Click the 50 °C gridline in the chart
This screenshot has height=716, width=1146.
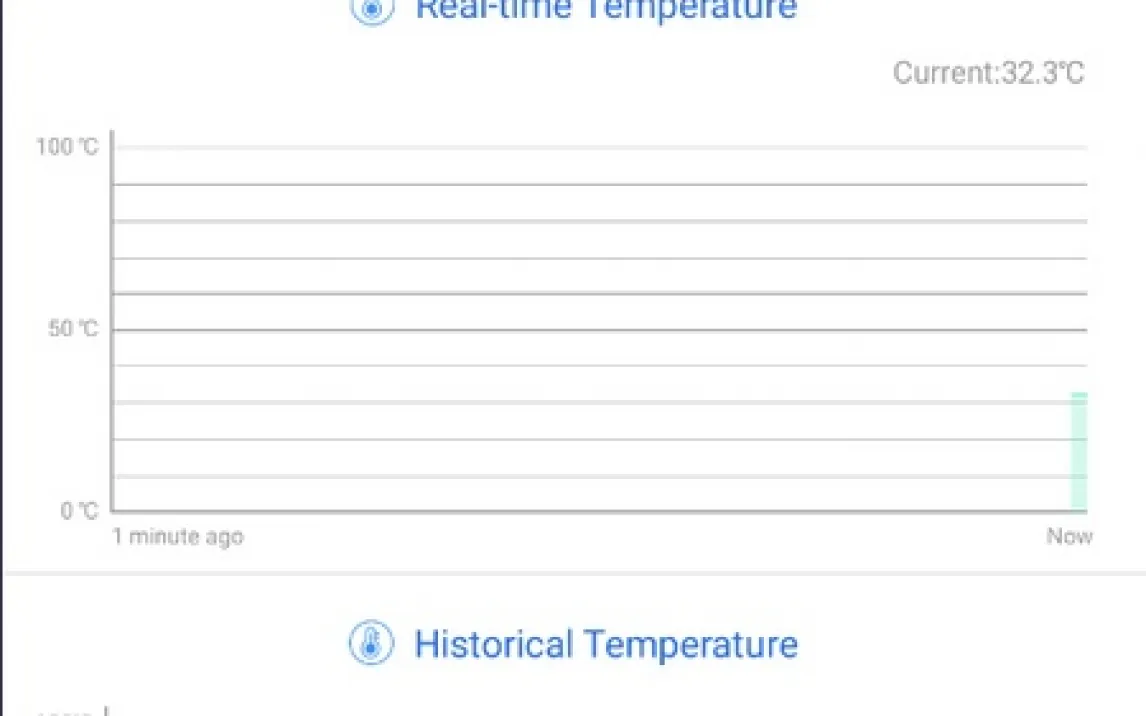(x=600, y=329)
